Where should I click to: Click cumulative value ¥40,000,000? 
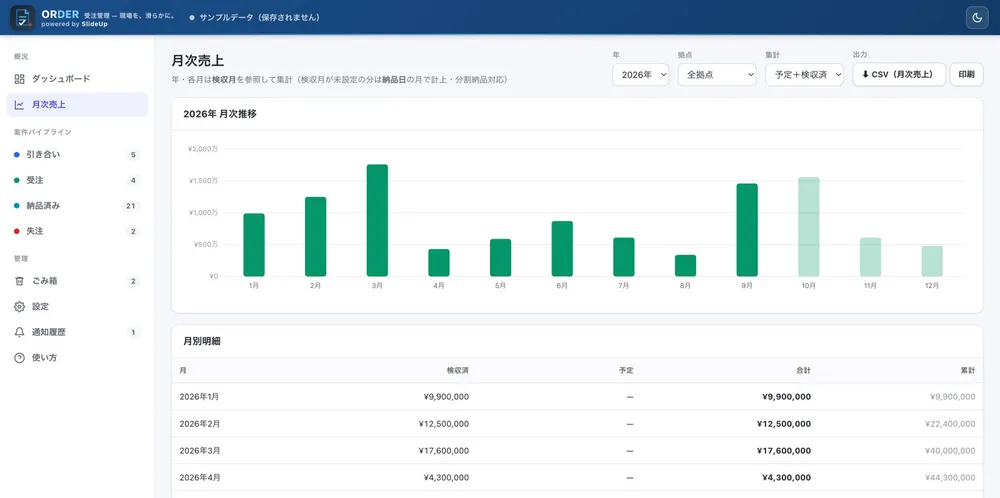[950, 450]
